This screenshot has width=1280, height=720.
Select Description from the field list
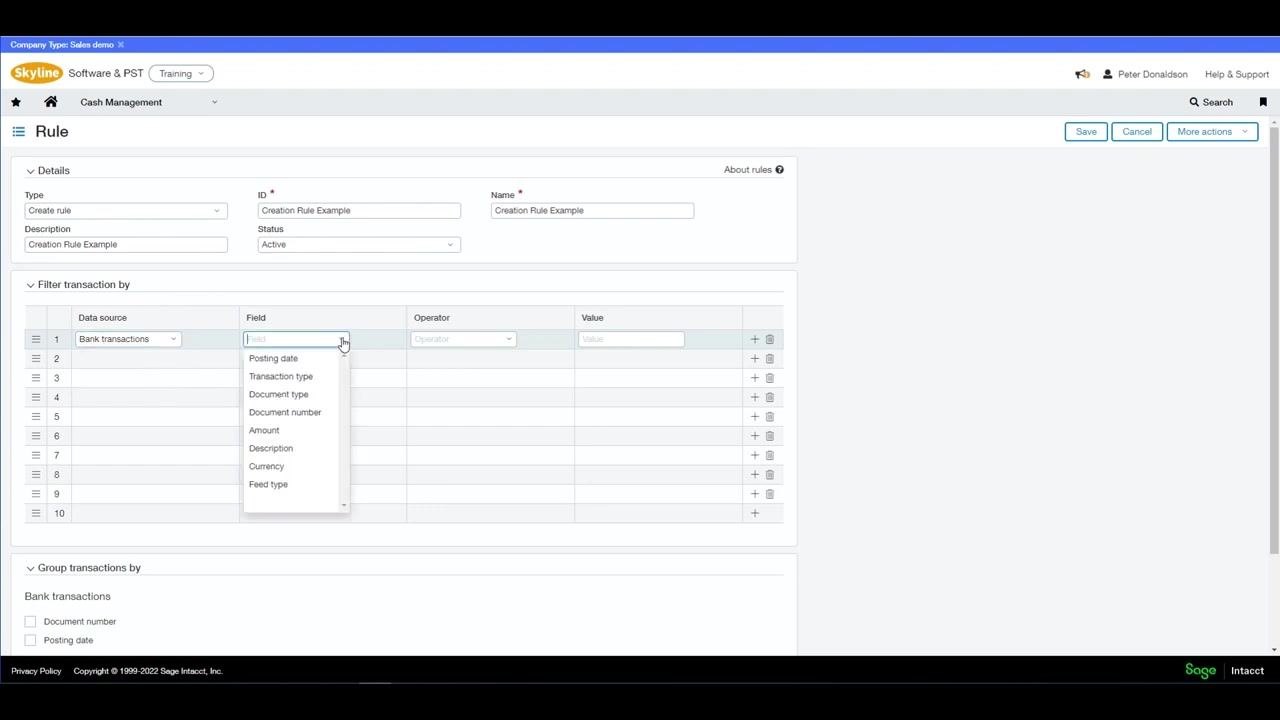[x=271, y=449]
